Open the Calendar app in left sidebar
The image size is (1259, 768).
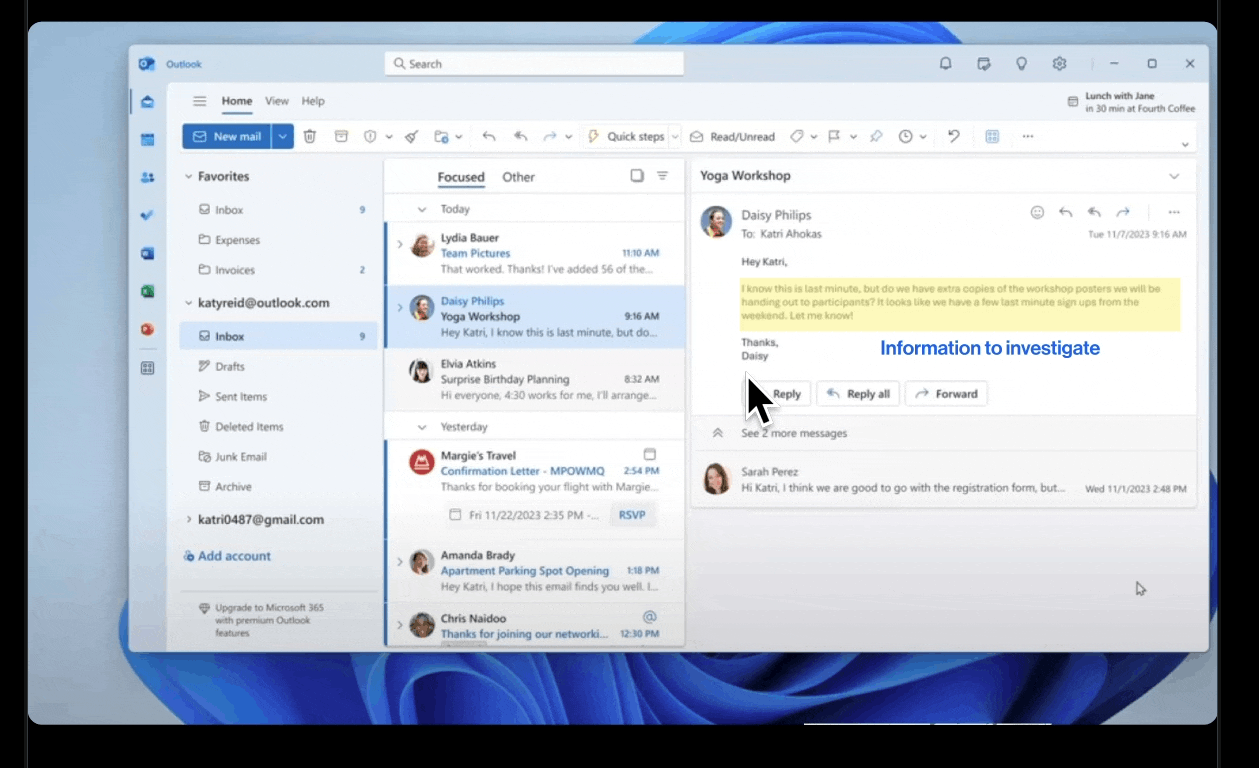tap(148, 139)
